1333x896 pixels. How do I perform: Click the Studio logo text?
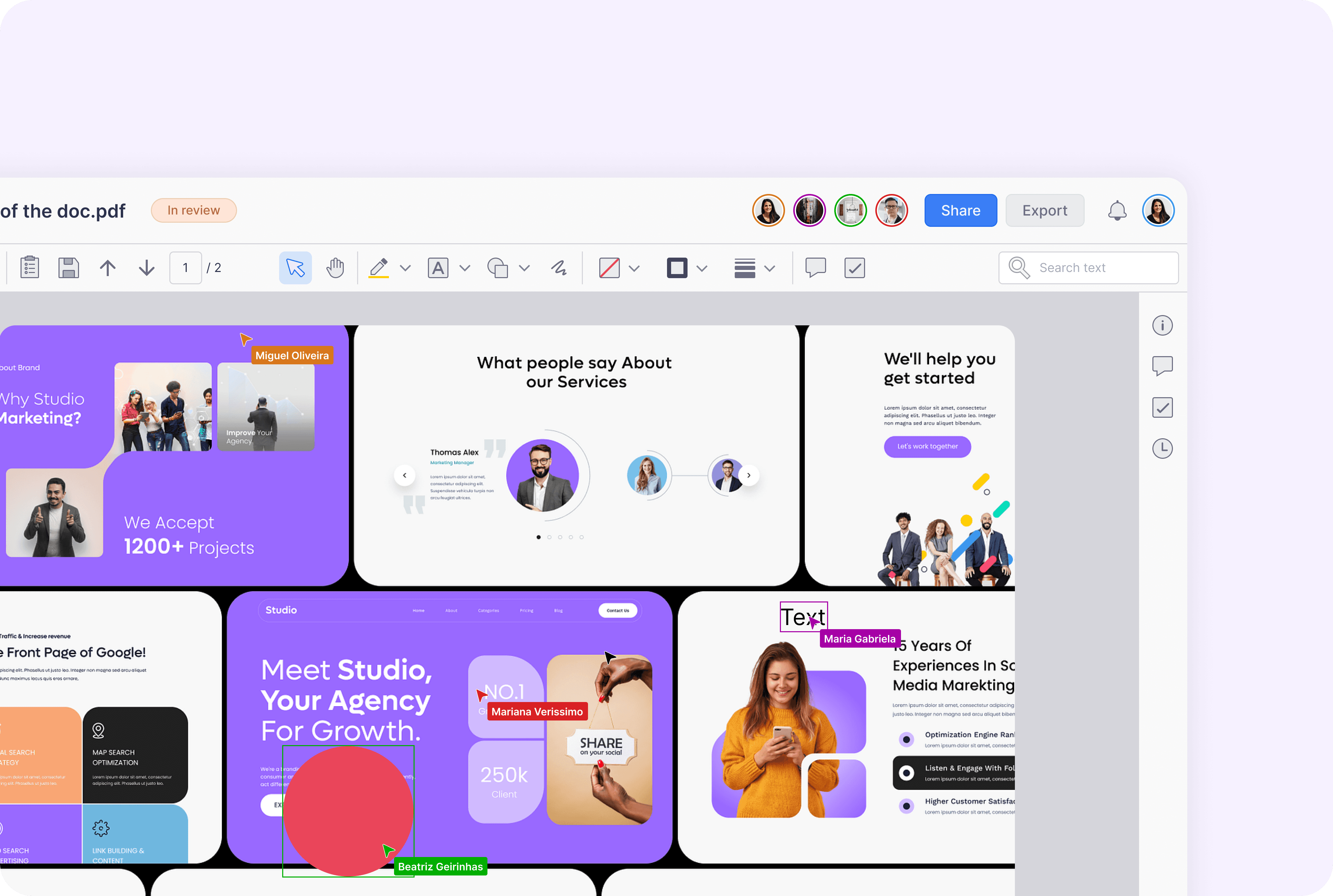coord(281,610)
